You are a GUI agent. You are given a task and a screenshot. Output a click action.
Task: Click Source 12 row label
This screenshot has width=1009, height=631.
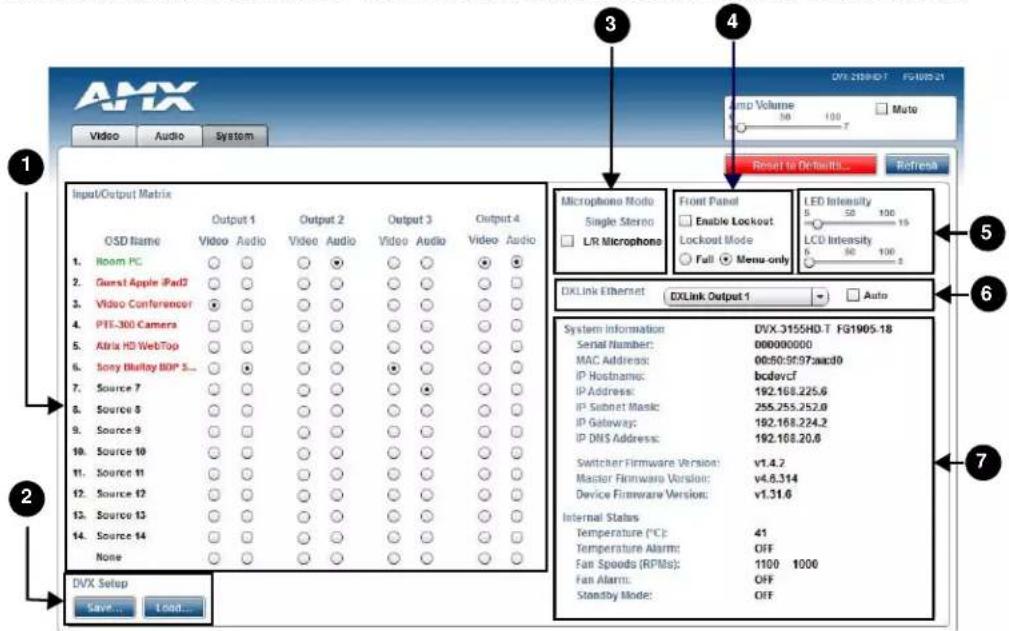point(121,493)
